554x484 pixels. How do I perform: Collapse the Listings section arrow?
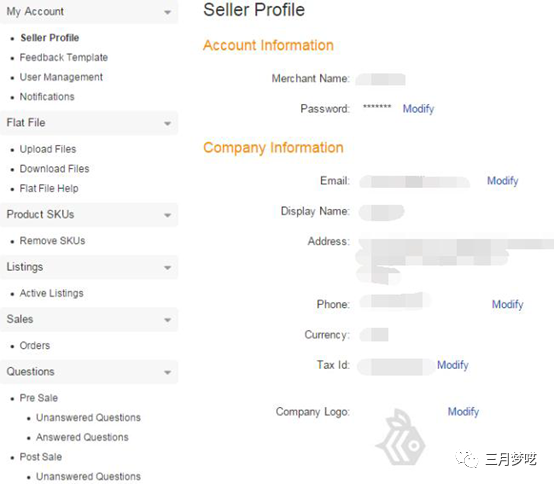167,267
